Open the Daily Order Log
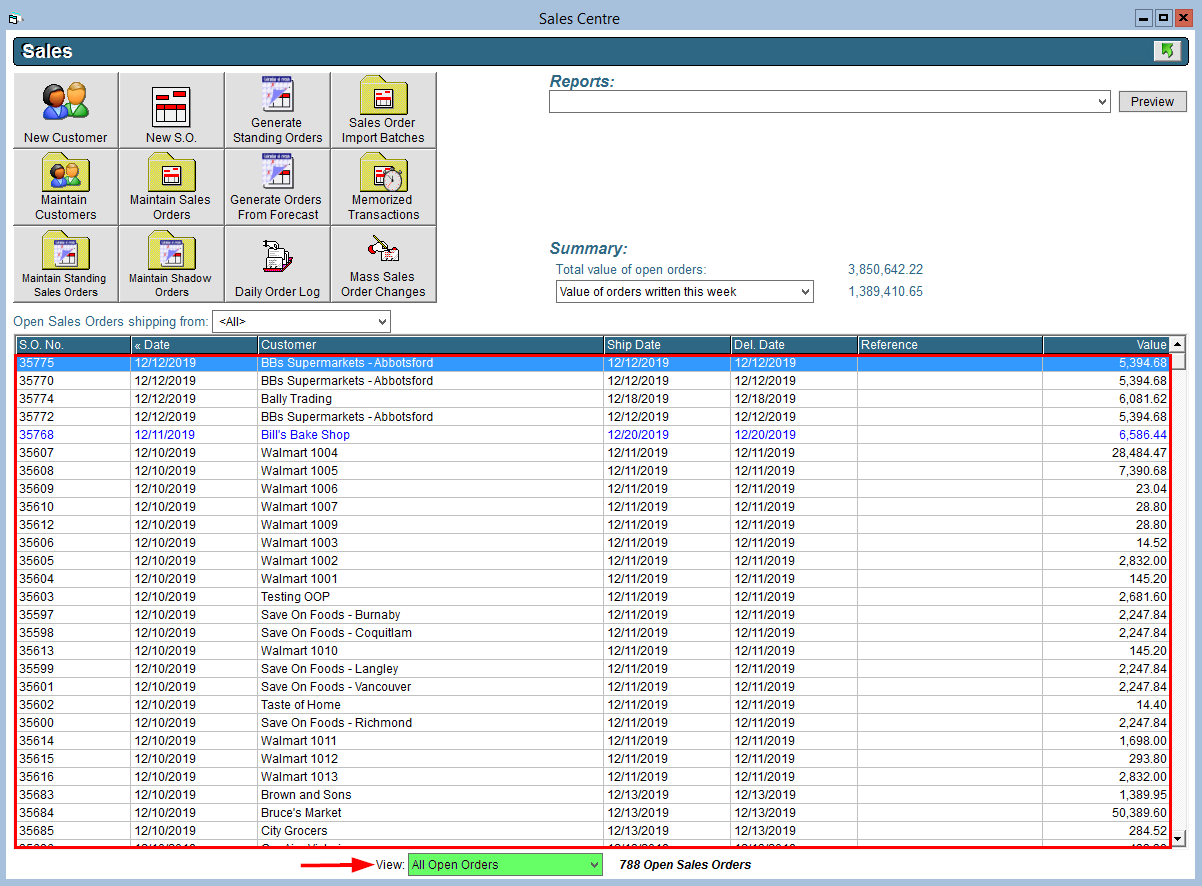Image resolution: width=1202 pixels, height=886 pixels. [278, 264]
